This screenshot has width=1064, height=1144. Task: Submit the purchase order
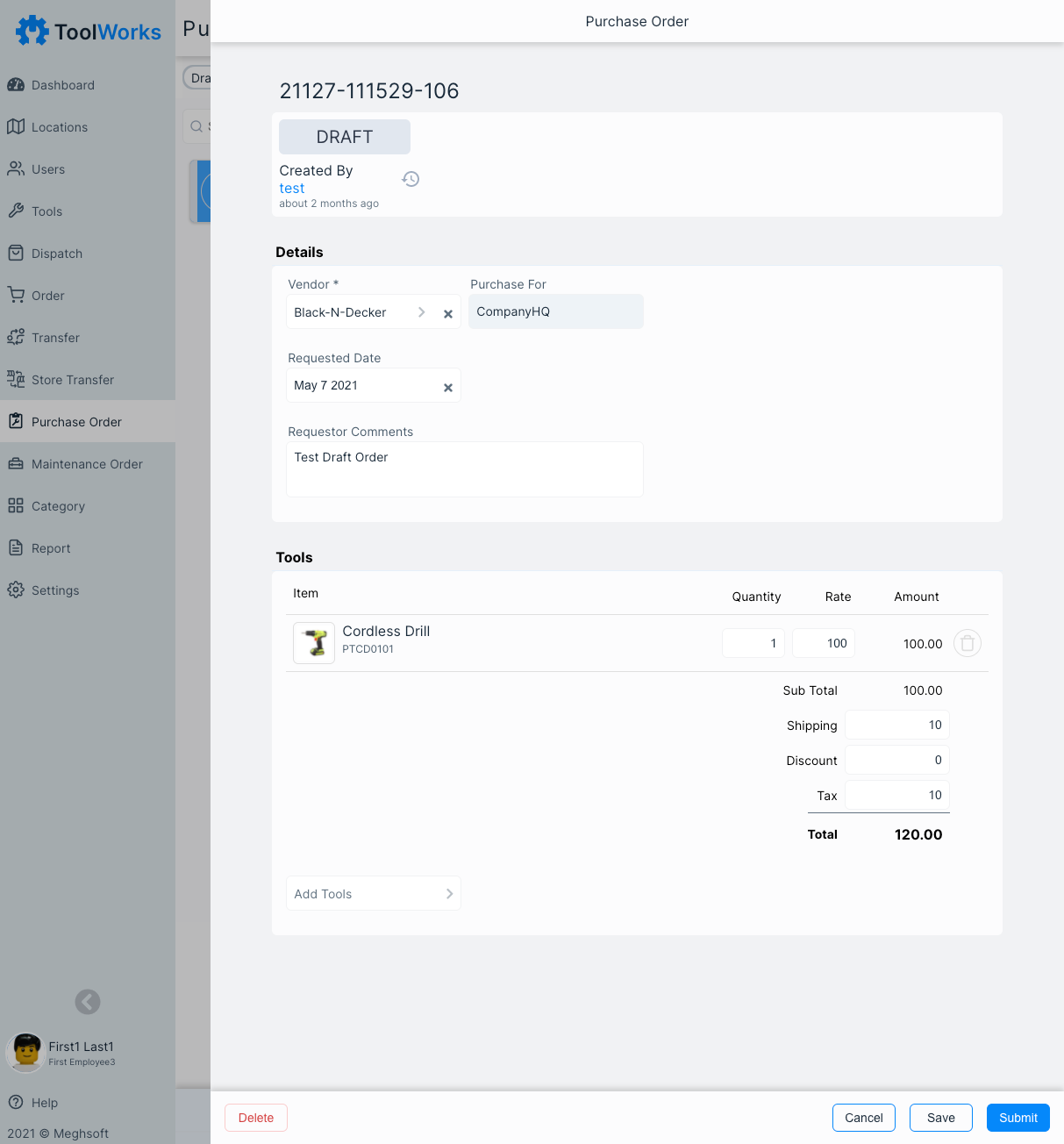(x=1018, y=1118)
